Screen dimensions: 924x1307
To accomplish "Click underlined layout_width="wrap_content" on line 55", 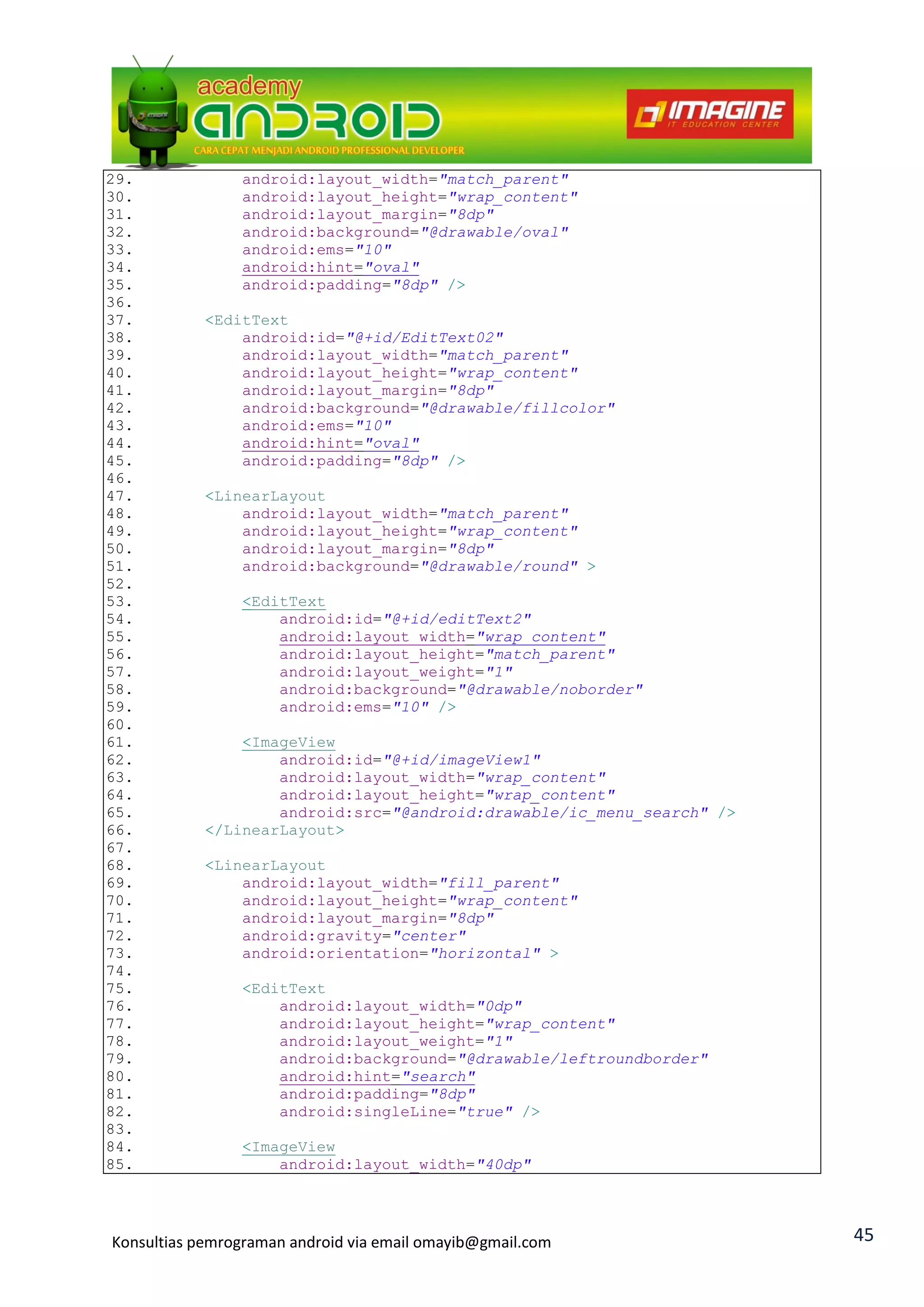I will (x=442, y=637).
